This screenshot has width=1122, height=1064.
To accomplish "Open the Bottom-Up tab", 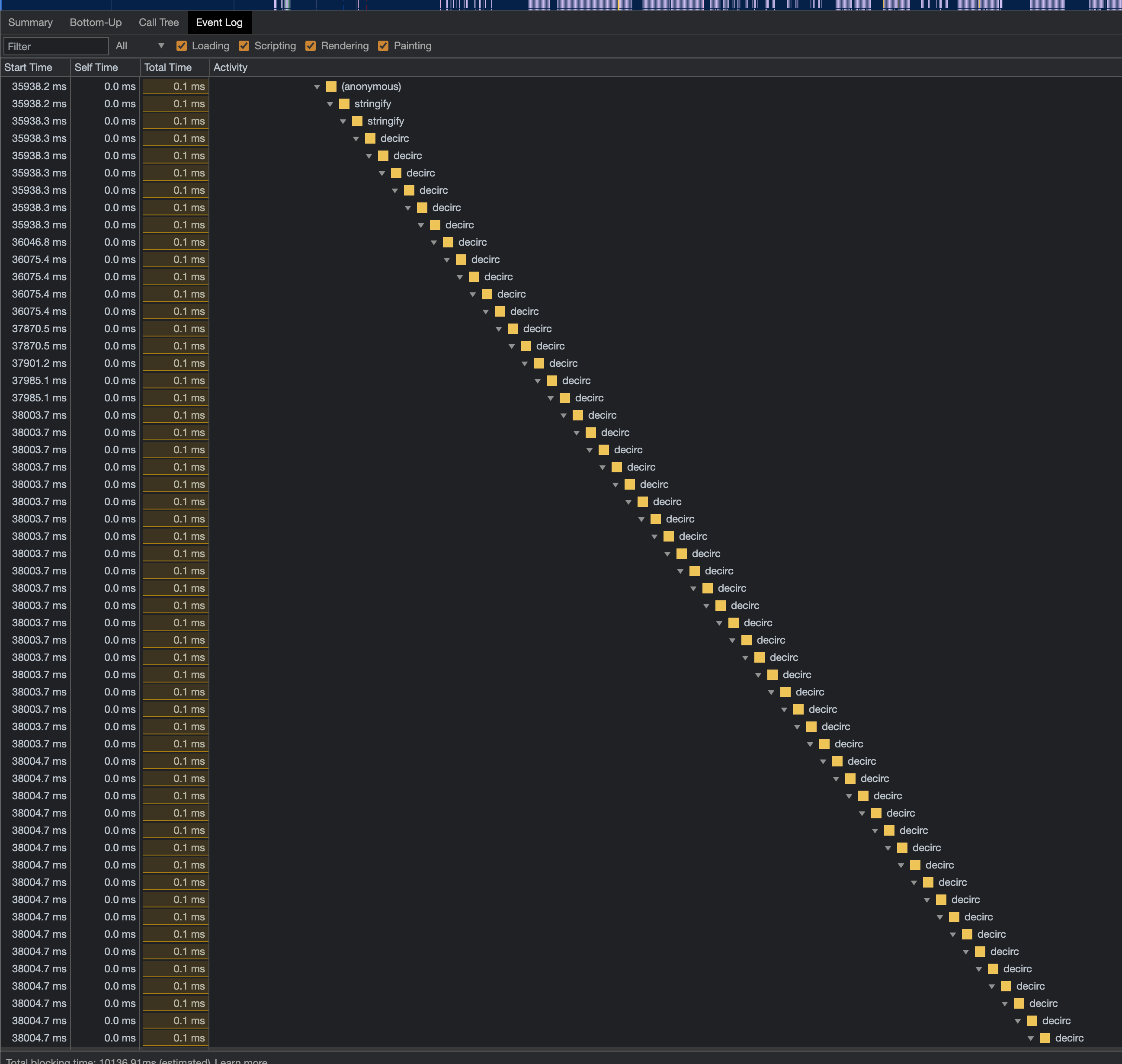I will coord(95,22).
